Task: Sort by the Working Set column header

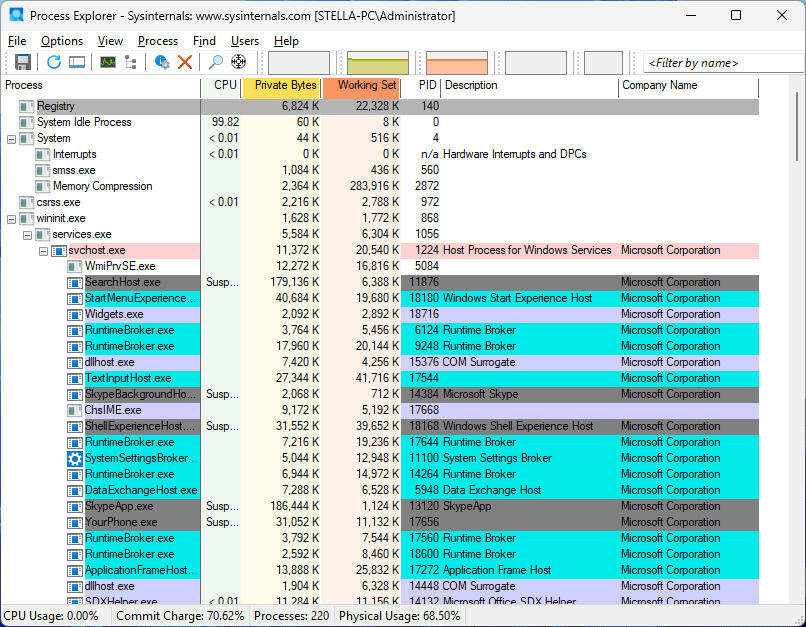Action: pyautogui.click(x=366, y=86)
